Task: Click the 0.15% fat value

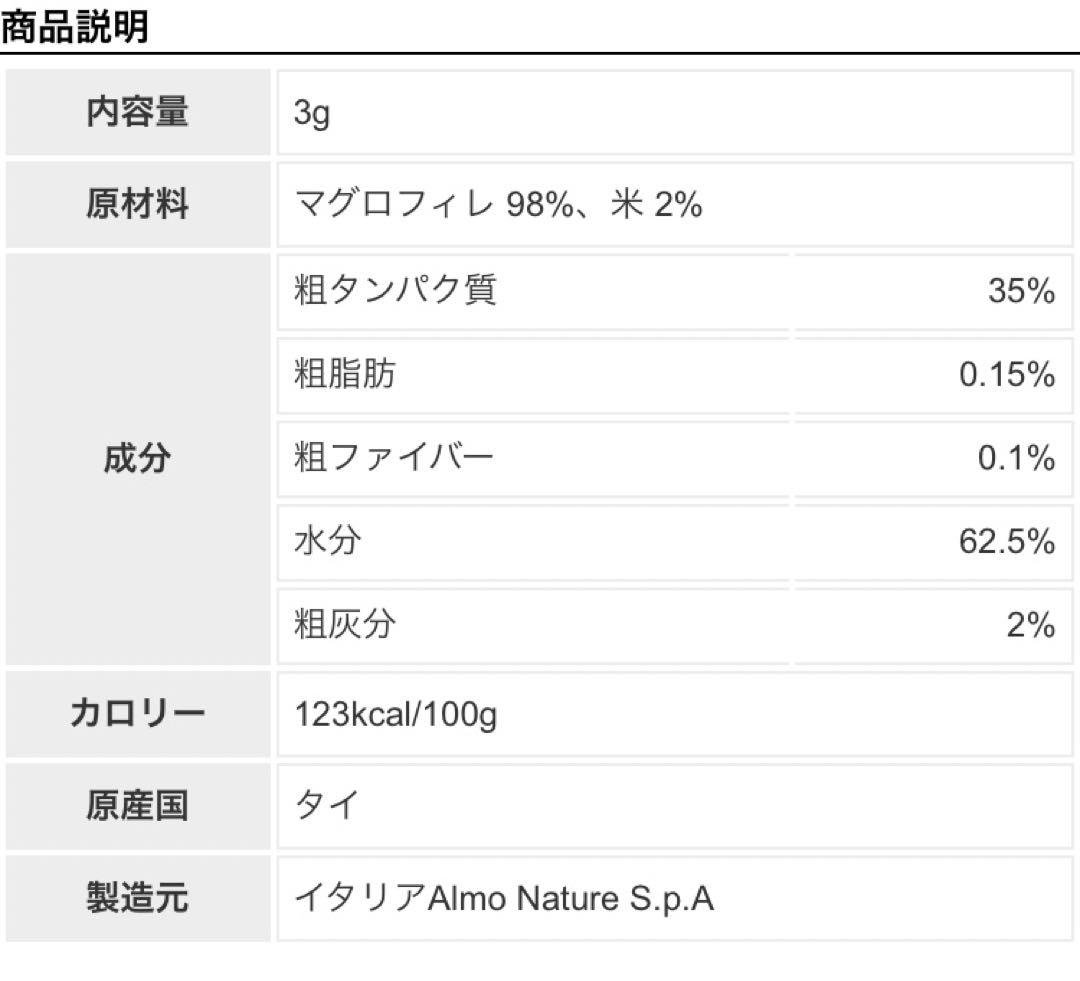Action: pos(1007,374)
